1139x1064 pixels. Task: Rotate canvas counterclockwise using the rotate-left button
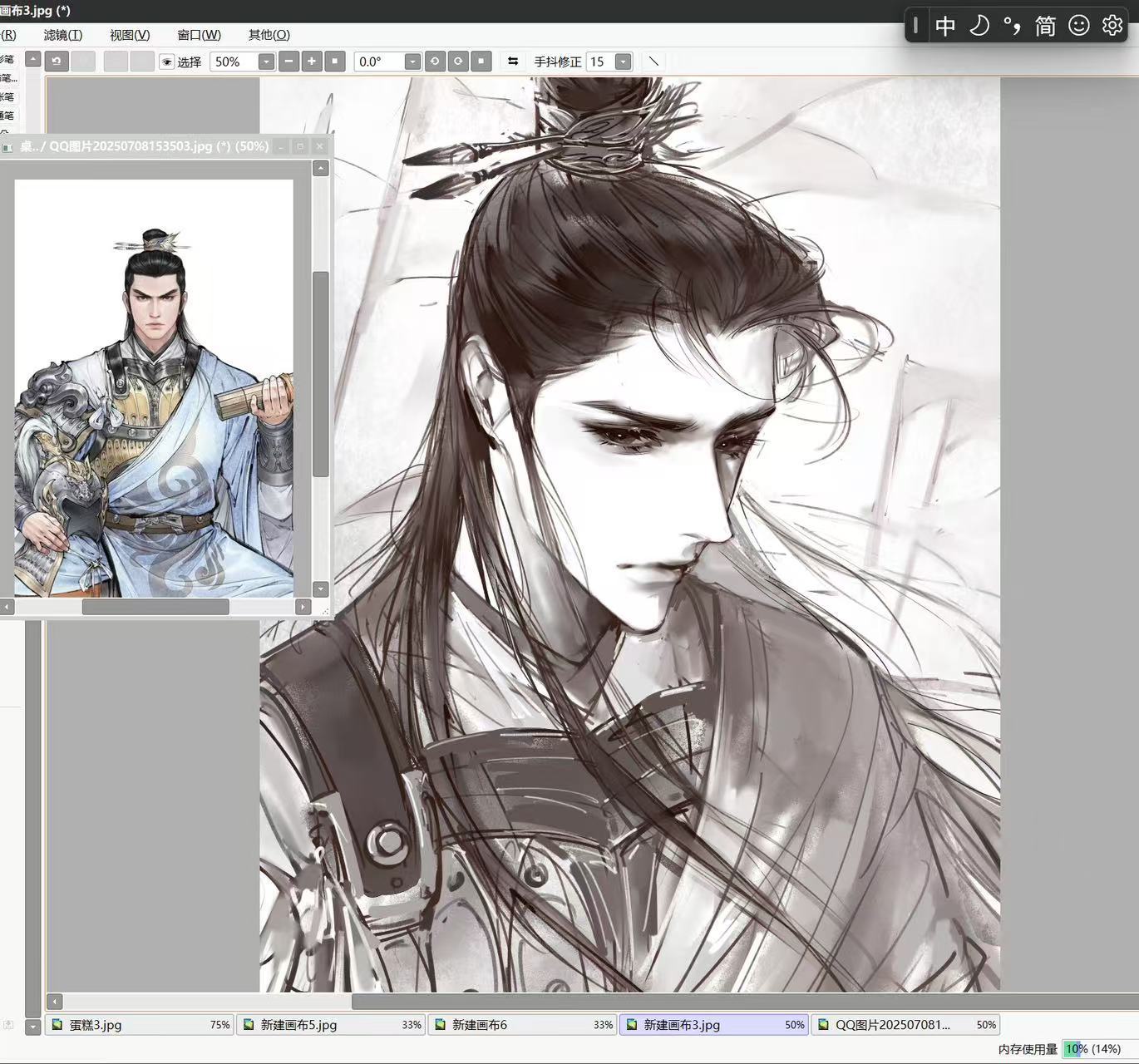(x=435, y=62)
